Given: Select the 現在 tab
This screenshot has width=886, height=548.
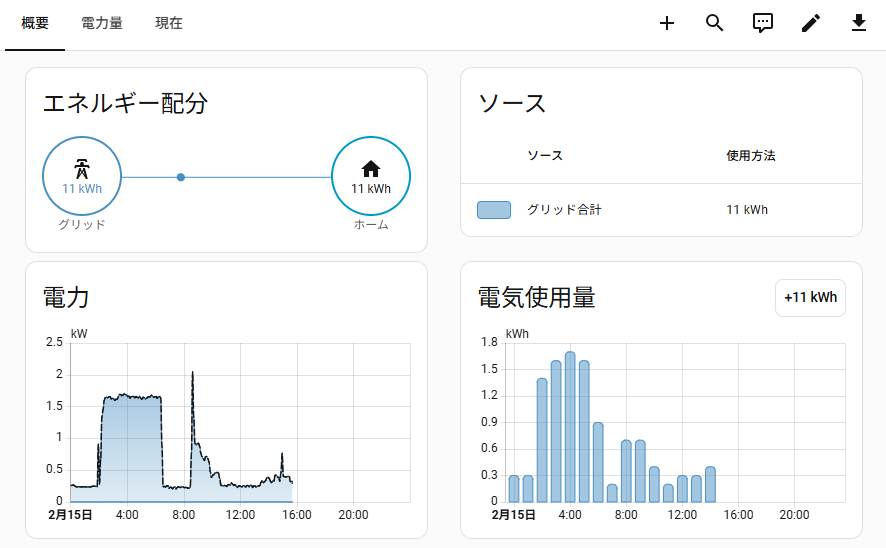Looking at the screenshot, I should pos(169,23).
